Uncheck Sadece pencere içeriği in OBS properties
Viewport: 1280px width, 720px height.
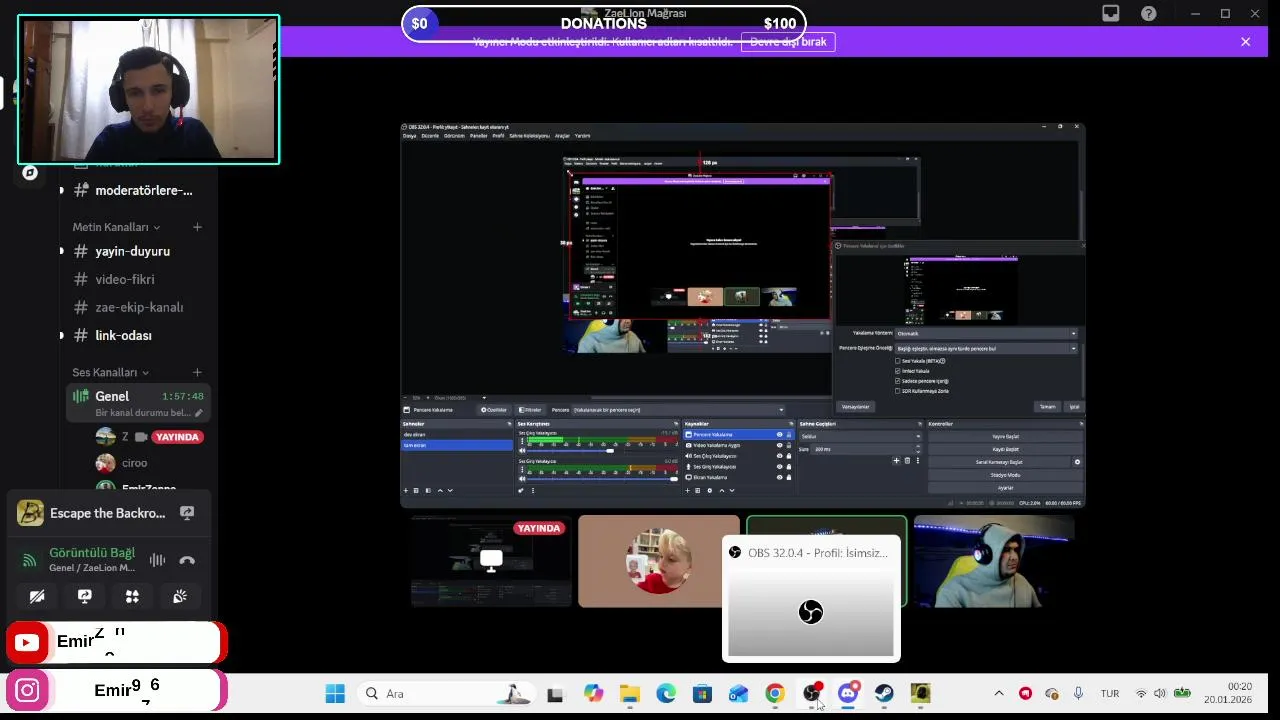click(x=898, y=381)
